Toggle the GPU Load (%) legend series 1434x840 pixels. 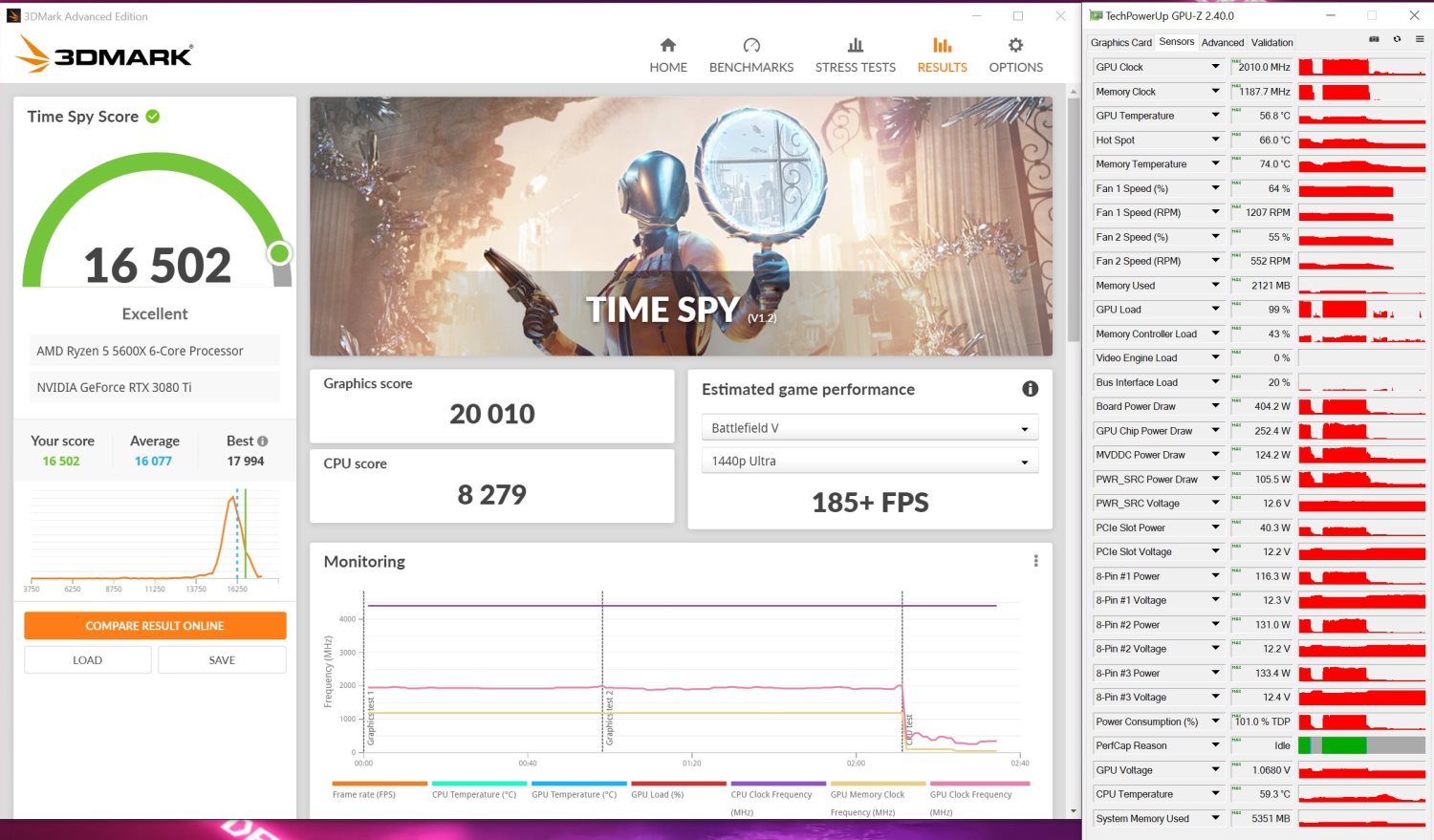[x=657, y=794]
